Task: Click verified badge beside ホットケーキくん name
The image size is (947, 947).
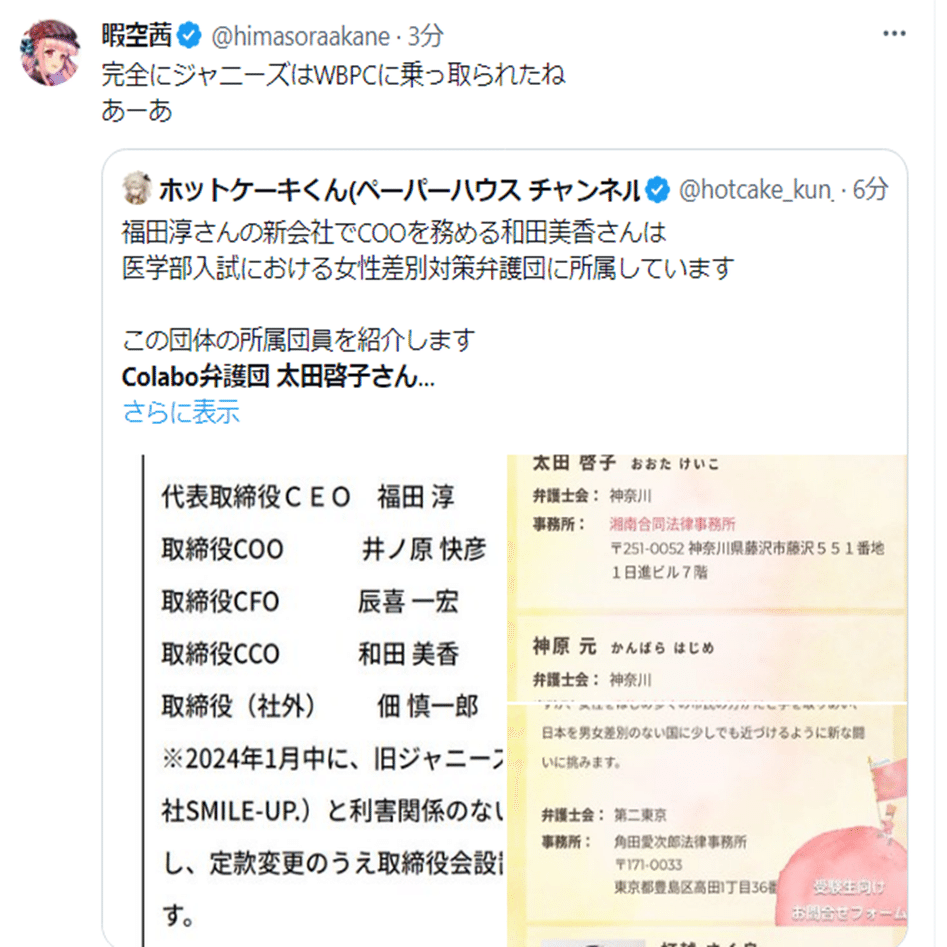Action: click(657, 190)
